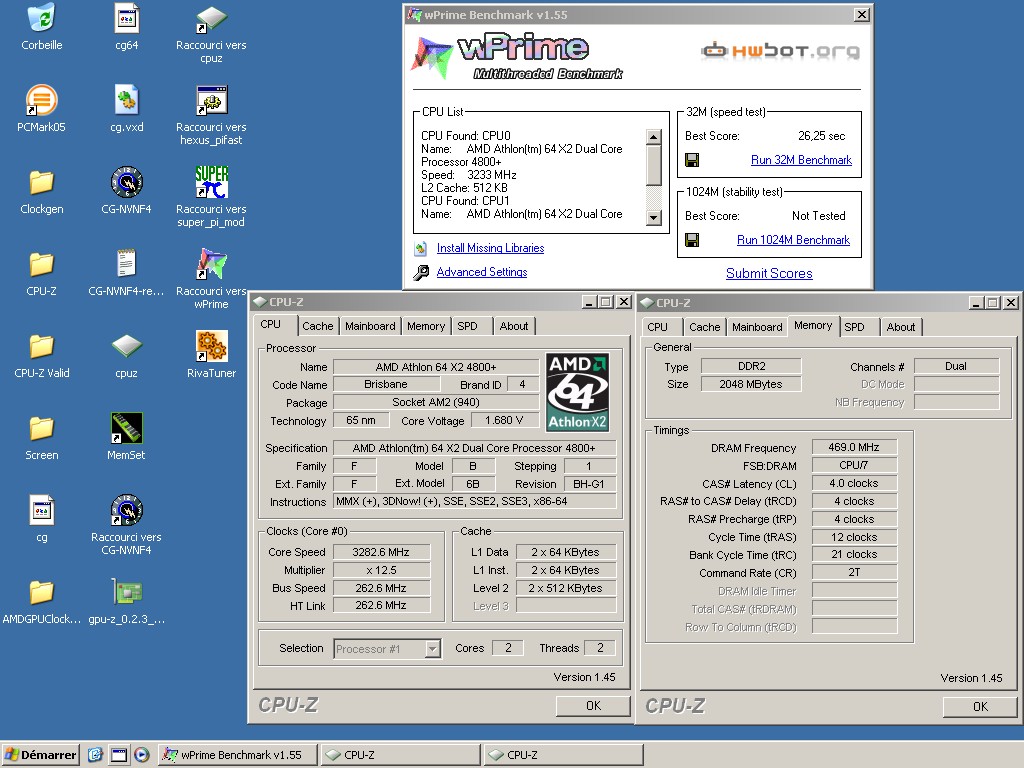Click the Advanced Settings wrench icon
The height and width of the screenshot is (768, 1024).
pyautogui.click(x=421, y=272)
